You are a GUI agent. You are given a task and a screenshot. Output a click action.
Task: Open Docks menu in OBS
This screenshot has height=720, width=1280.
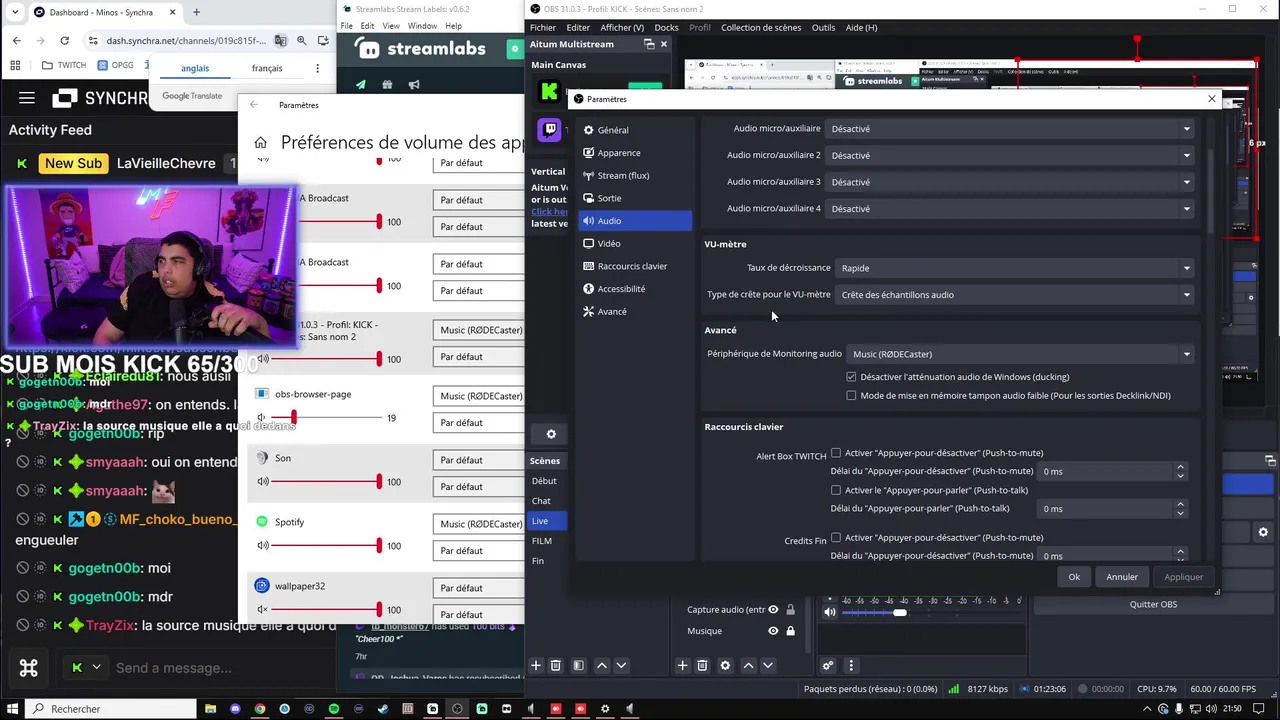tap(666, 27)
